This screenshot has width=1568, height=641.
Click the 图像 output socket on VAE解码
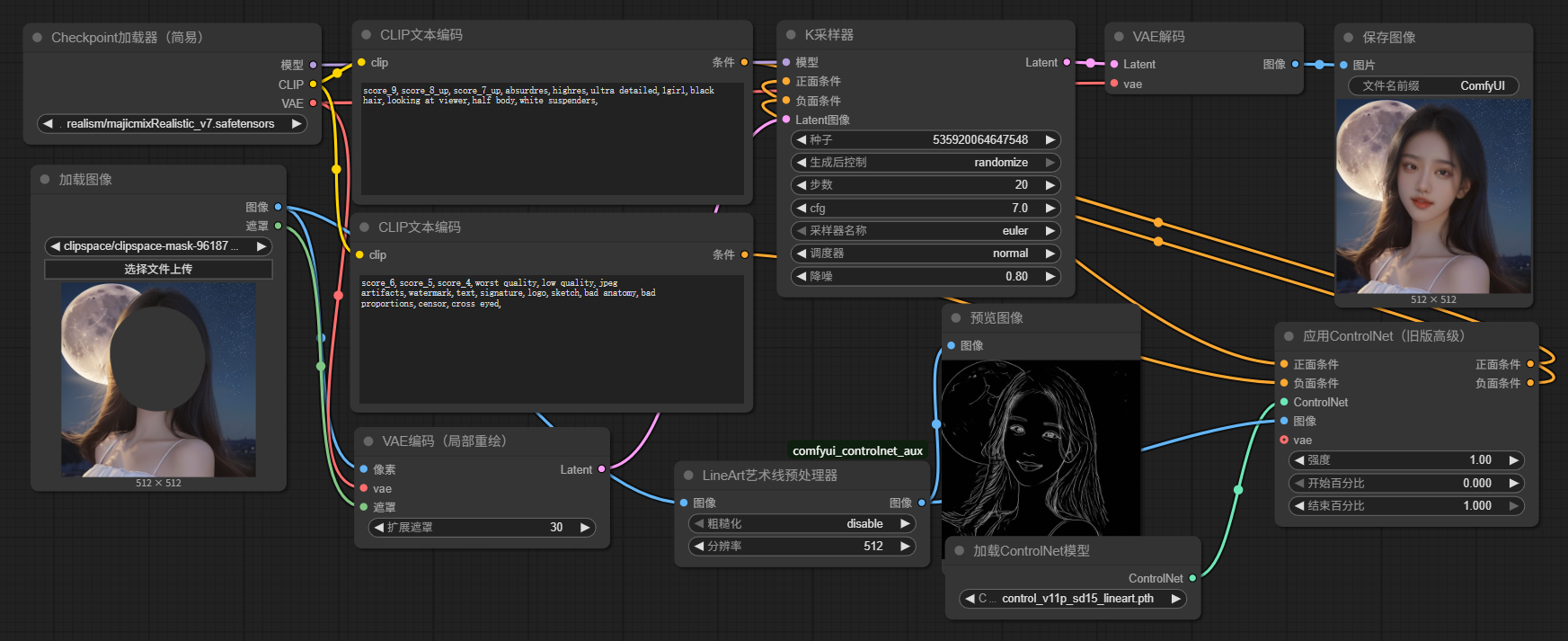click(1295, 65)
